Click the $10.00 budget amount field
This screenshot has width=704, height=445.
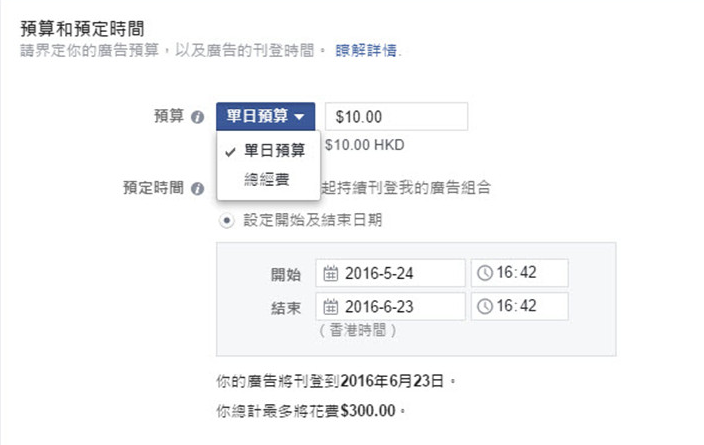click(396, 116)
